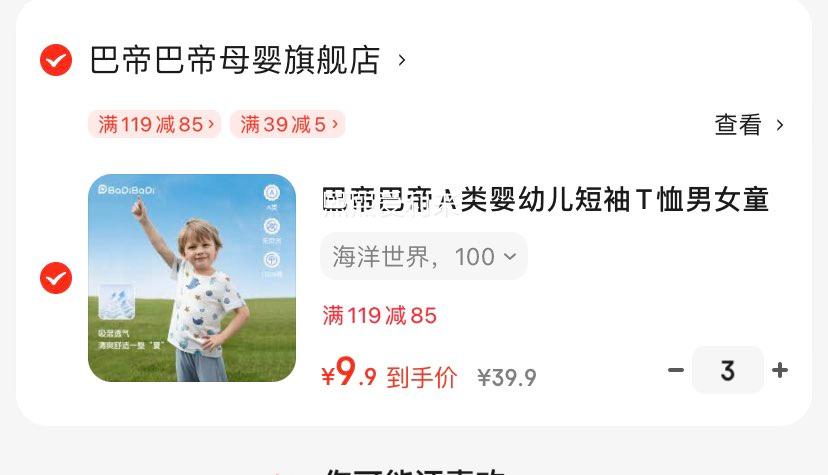The width and height of the screenshot is (828, 475).
Task: Tap the struck-through ¥39.9 original price
Action: point(507,377)
